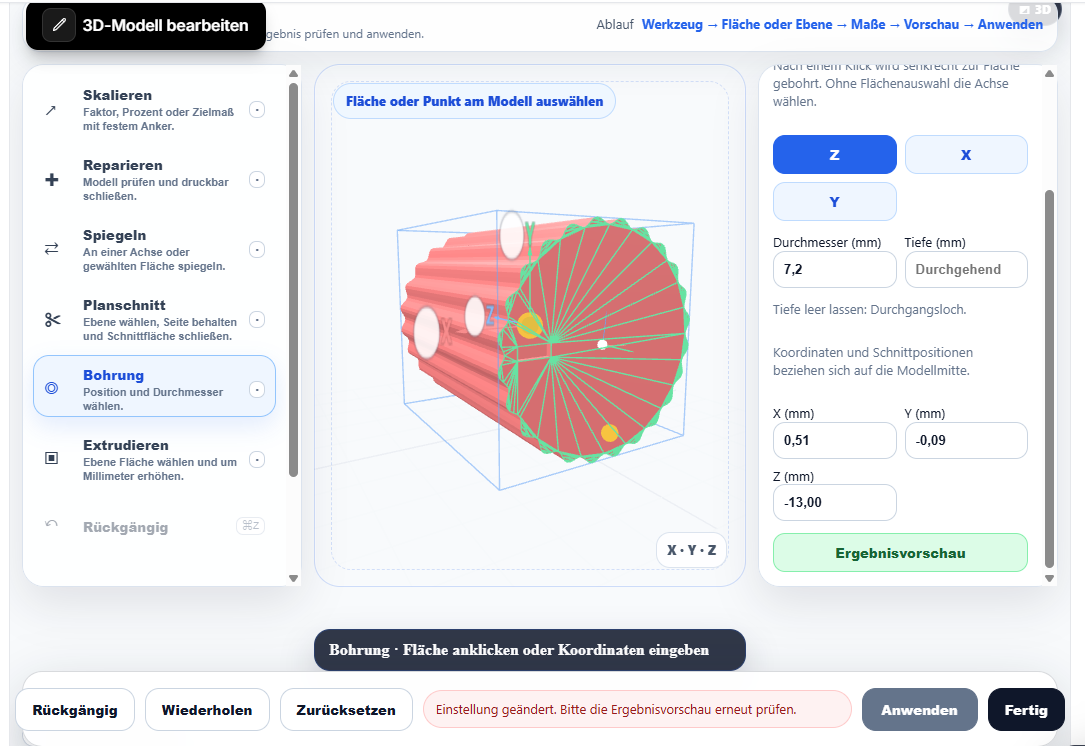This screenshot has width=1085, height=746.
Task: Select the Bohrung tool entry
Action: [154, 386]
